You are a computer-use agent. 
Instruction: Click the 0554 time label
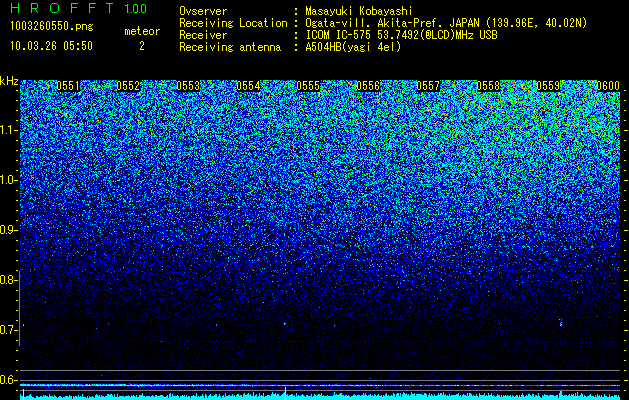click(248, 86)
